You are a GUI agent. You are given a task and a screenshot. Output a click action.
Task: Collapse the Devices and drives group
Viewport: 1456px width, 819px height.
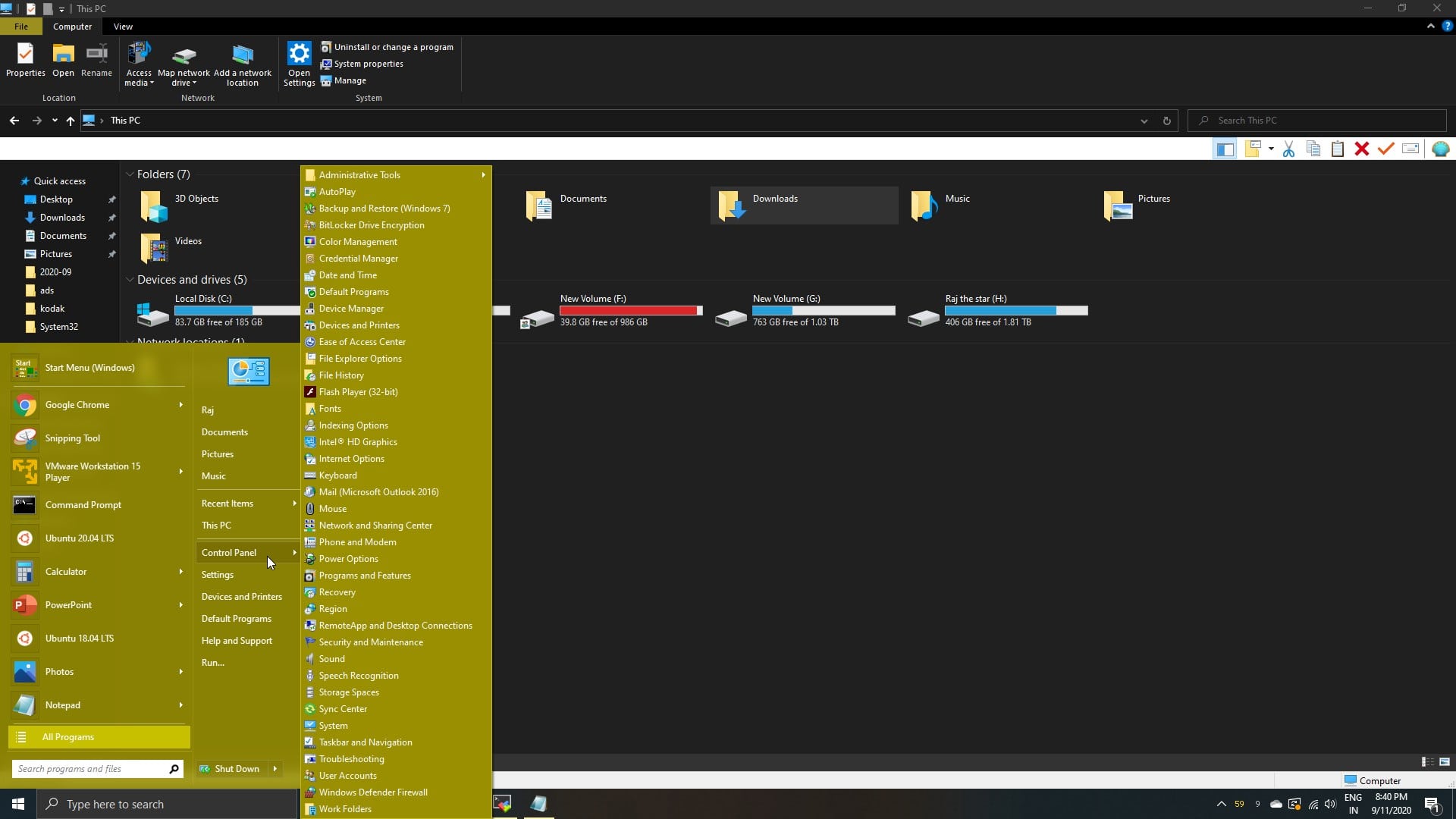click(x=130, y=280)
